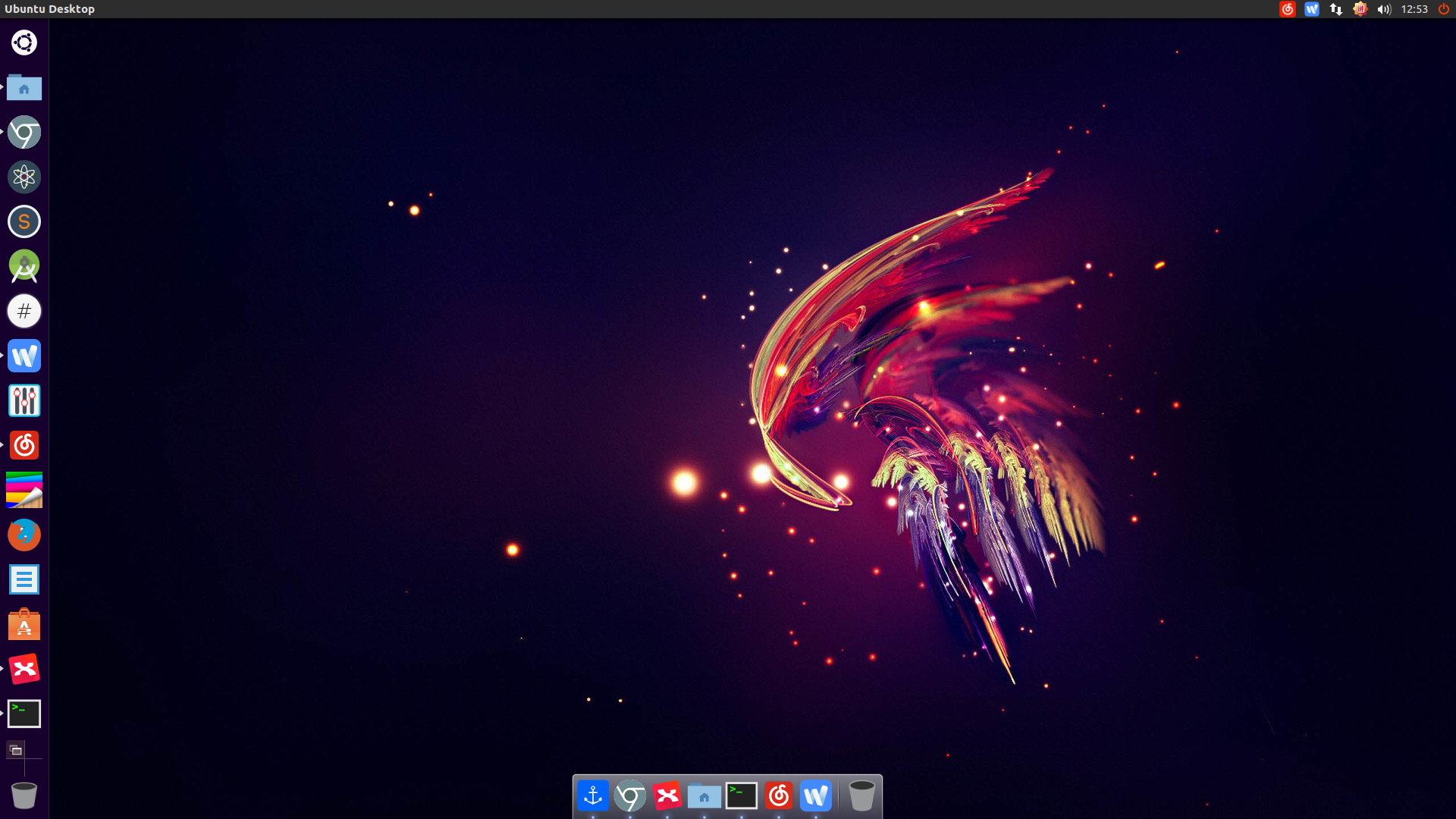Screen dimensions: 1456x819
Task: Open the audio mixer sliders app icon
Action: pyautogui.click(x=24, y=401)
